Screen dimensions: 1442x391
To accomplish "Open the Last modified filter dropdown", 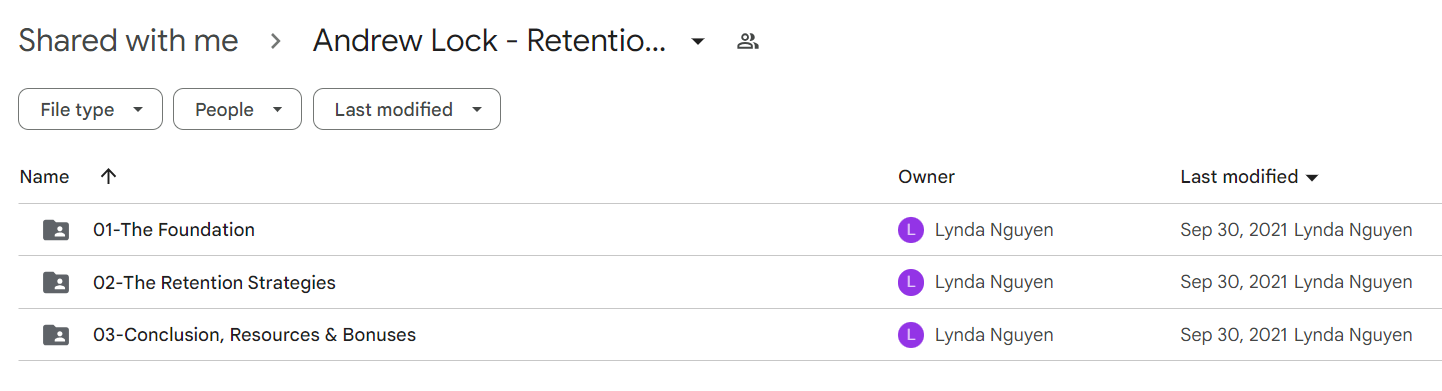I will point(407,109).
